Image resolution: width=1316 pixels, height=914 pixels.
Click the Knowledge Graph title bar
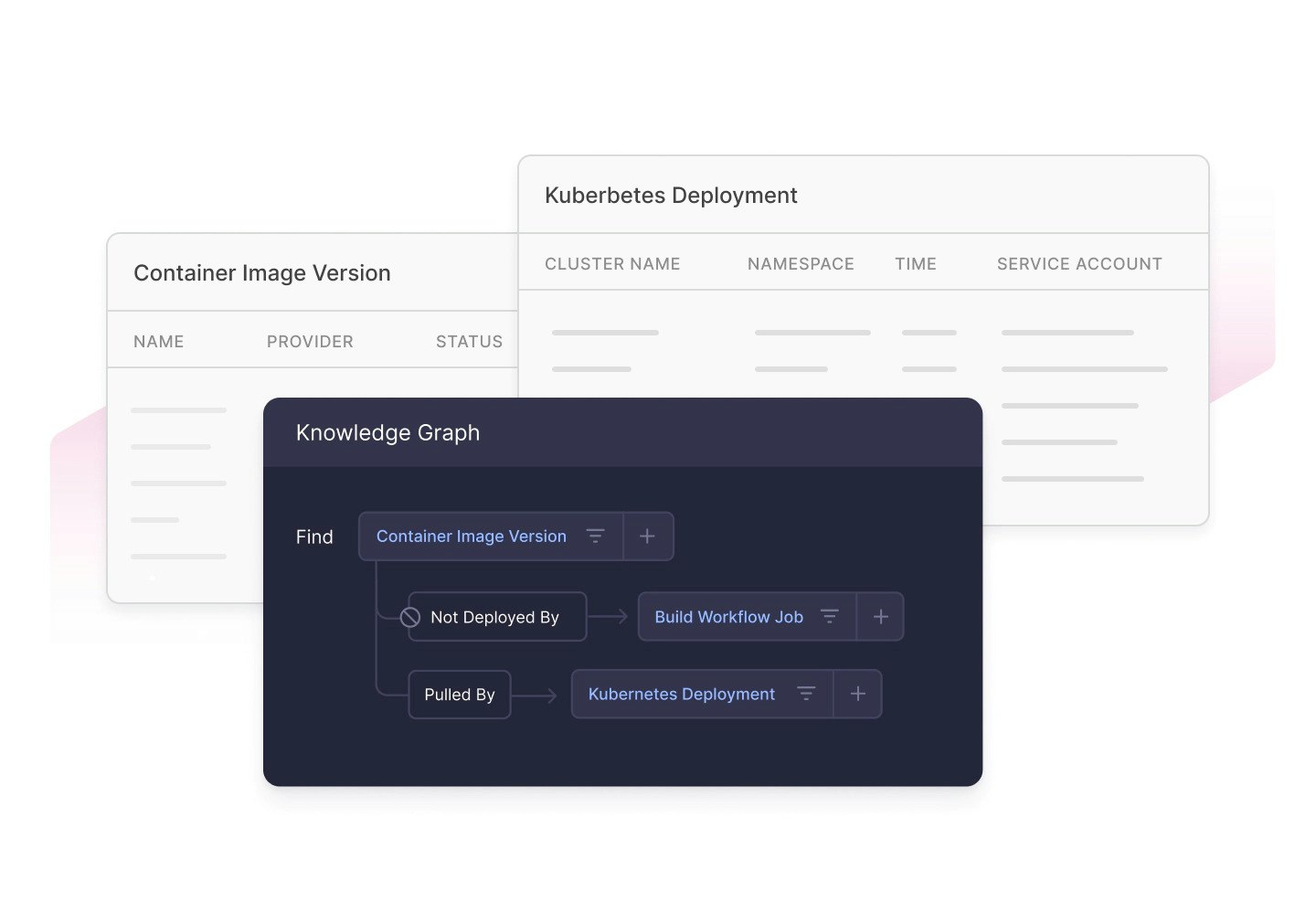[x=387, y=432]
